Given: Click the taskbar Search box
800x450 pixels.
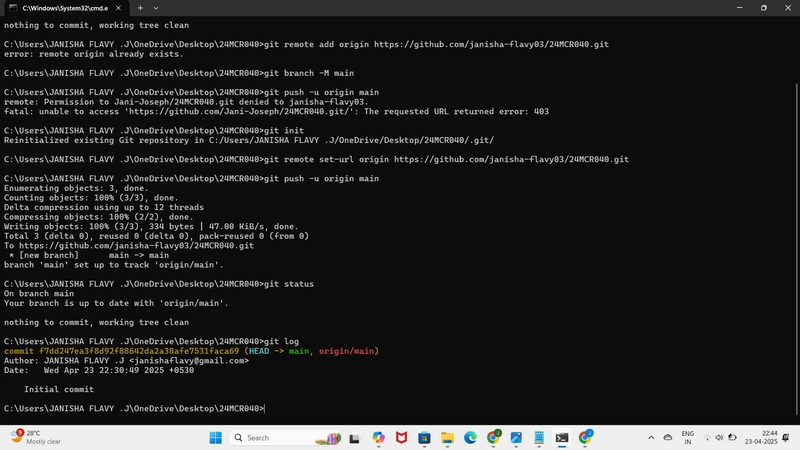Looking at the screenshot, I should 285,438.
